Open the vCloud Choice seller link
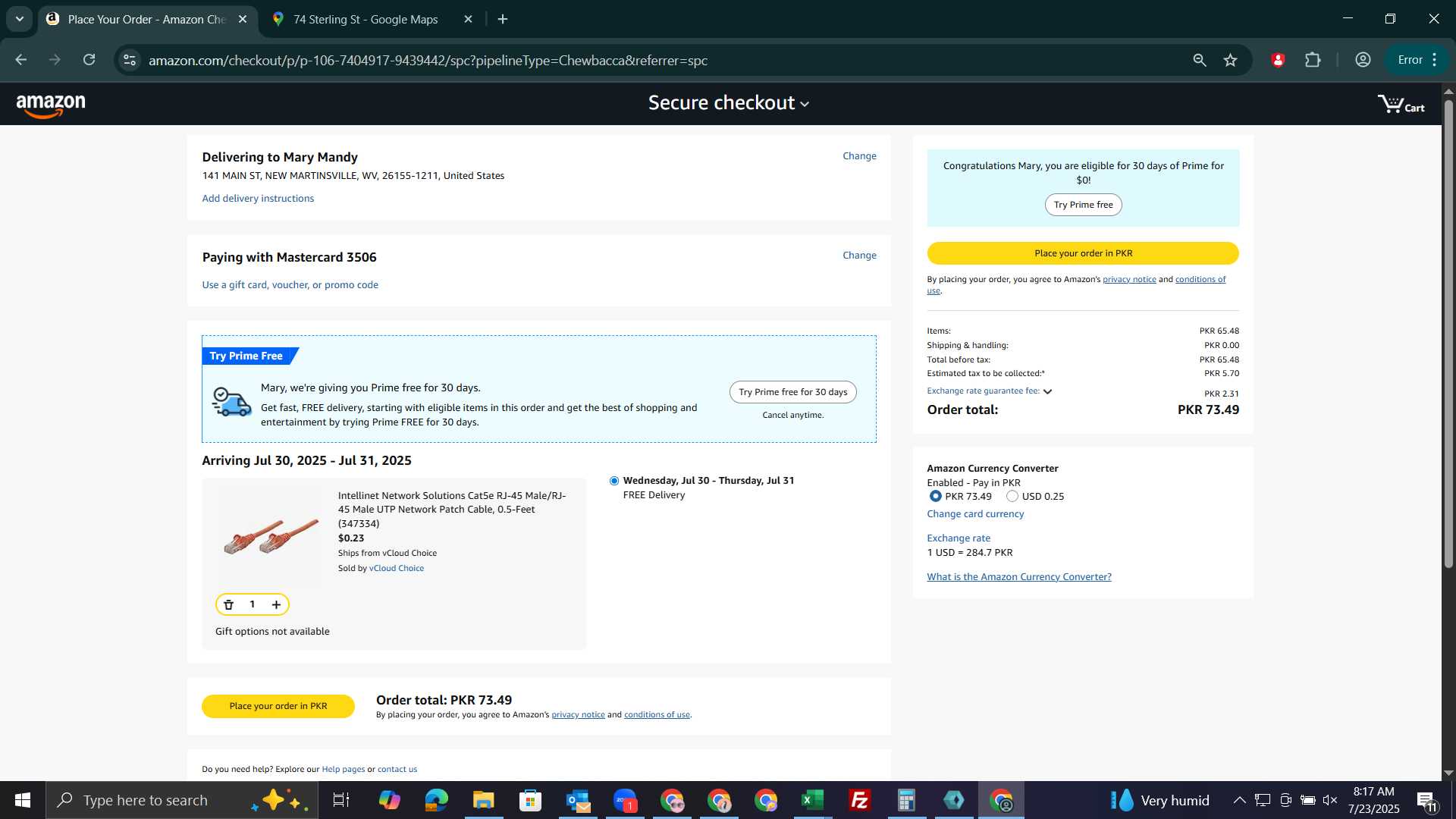 click(x=397, y=568)
